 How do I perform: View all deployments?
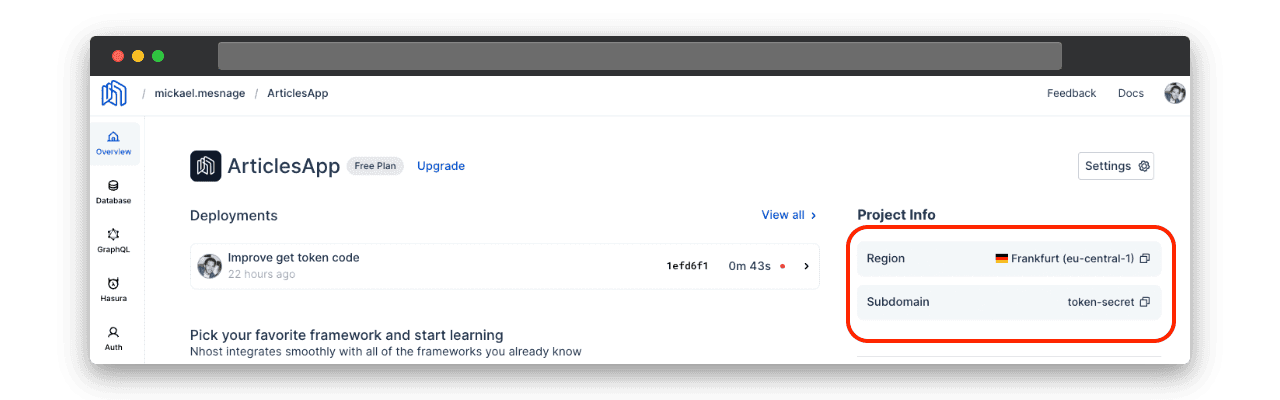788,215
